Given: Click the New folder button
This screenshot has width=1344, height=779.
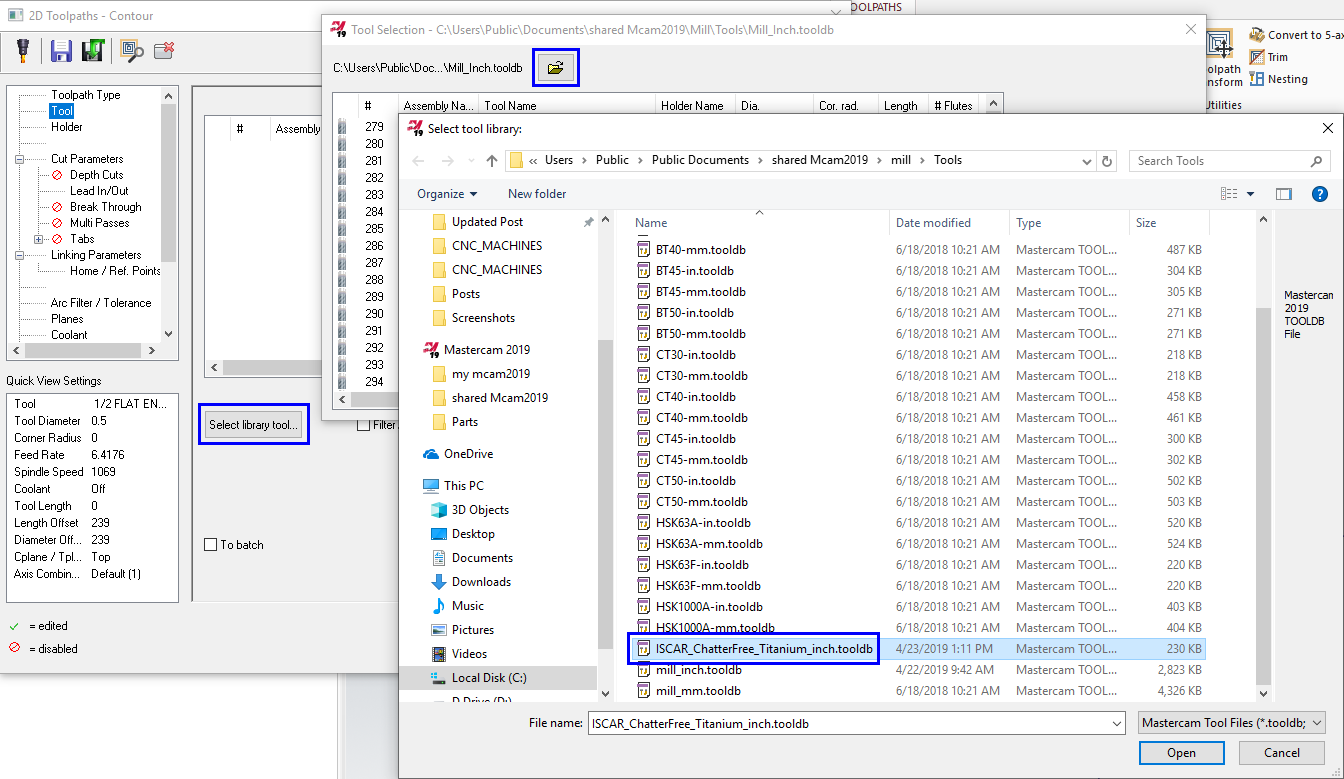Looking at the screenshot, I should [x=537, y=194].
